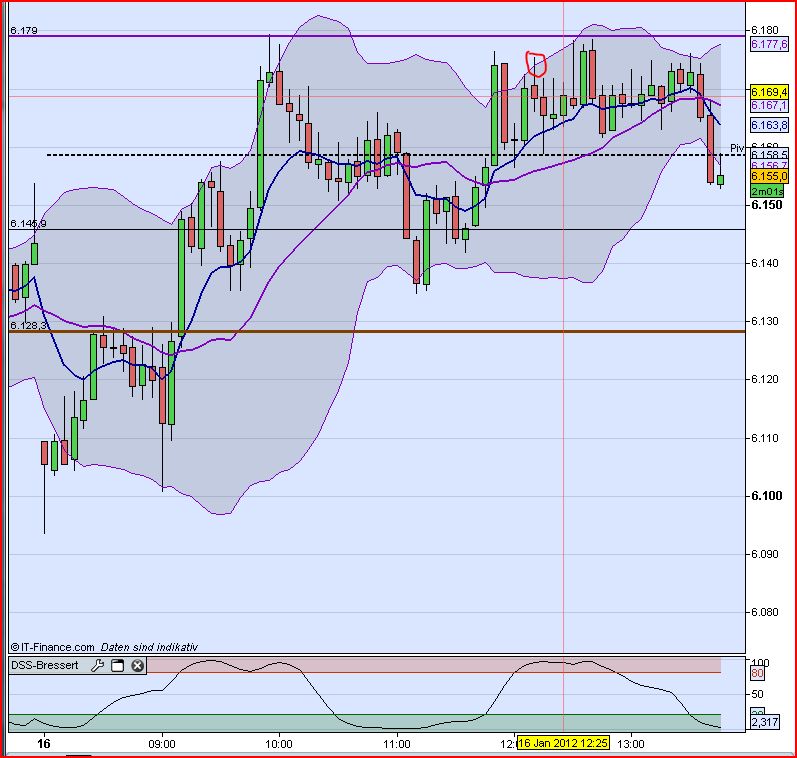
Task: Open DSS-Bressert indicator settings wrench
Action: [97, 665]
